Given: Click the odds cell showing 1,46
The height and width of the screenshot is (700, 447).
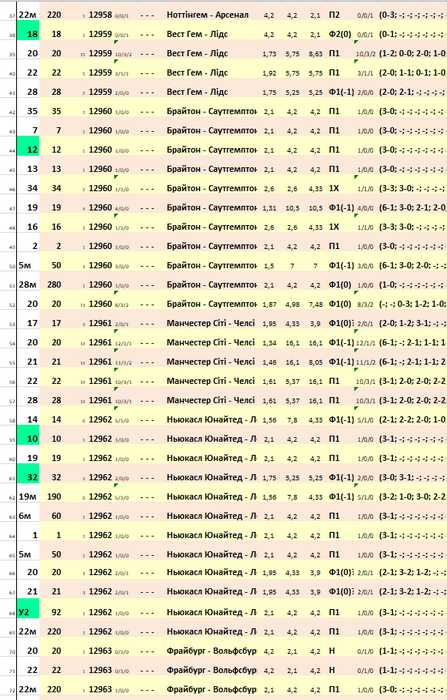Looking at the screenshot, I should tap(269, 362).
